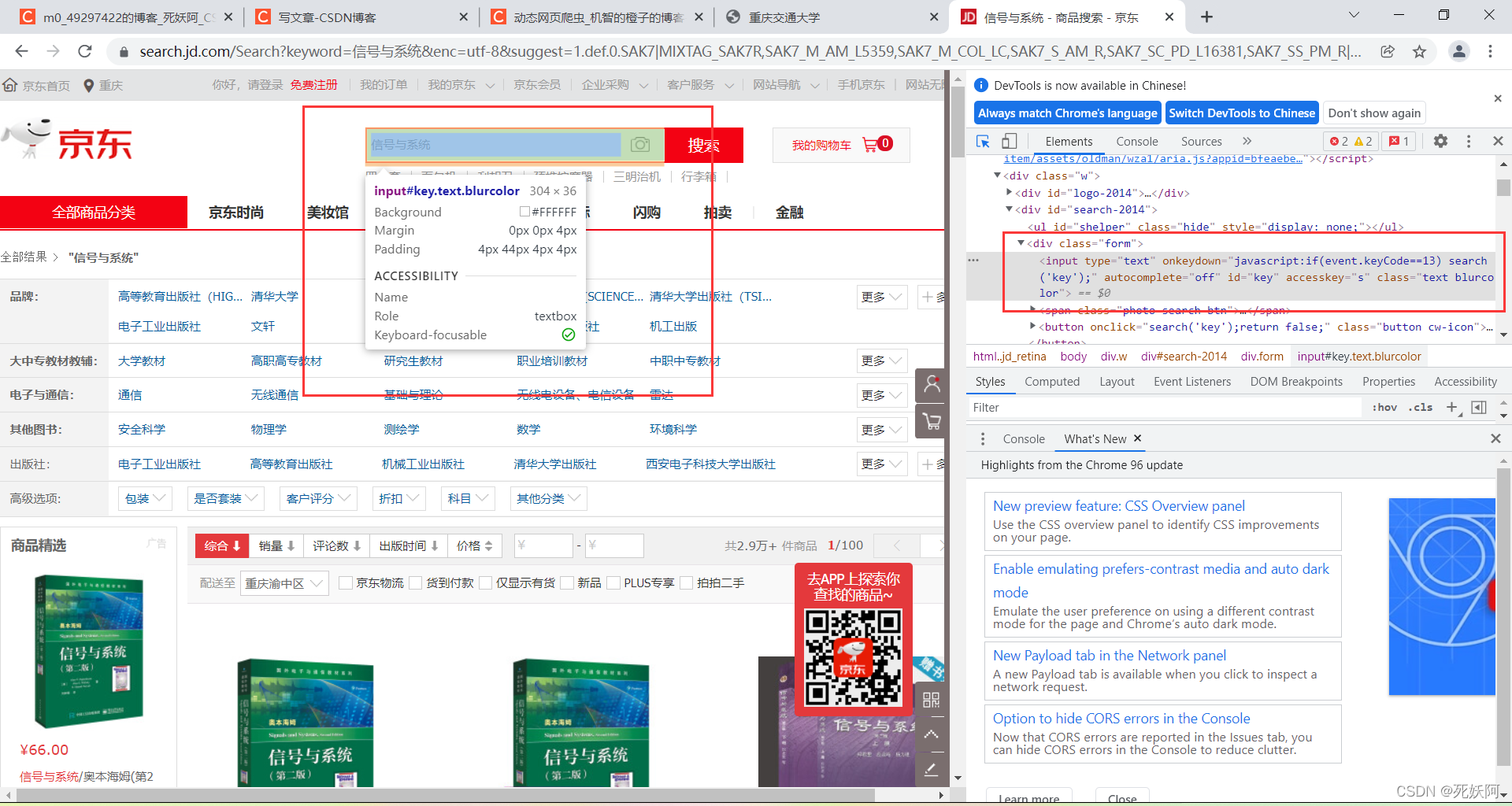
Task: Close the What's New drawer tab
Action: pyautogui.click(x=1137, y=438)
